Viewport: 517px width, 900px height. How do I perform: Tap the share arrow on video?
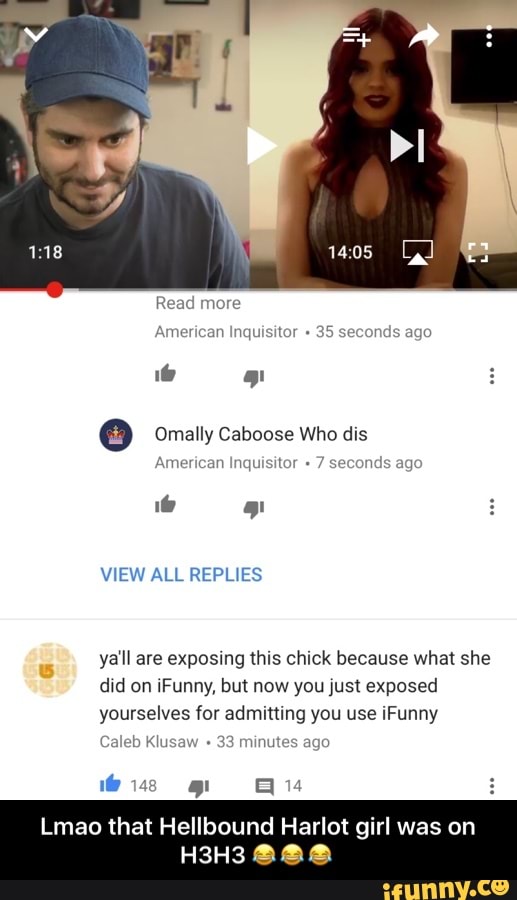tap(423, 37)
